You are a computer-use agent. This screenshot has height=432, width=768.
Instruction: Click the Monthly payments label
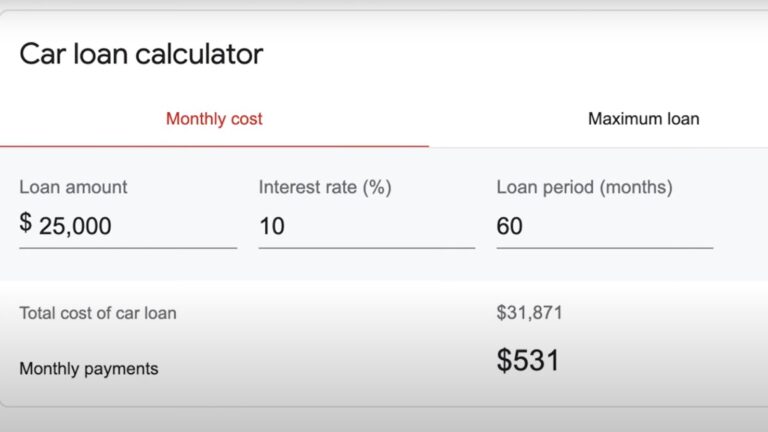[x=89, y=369]
